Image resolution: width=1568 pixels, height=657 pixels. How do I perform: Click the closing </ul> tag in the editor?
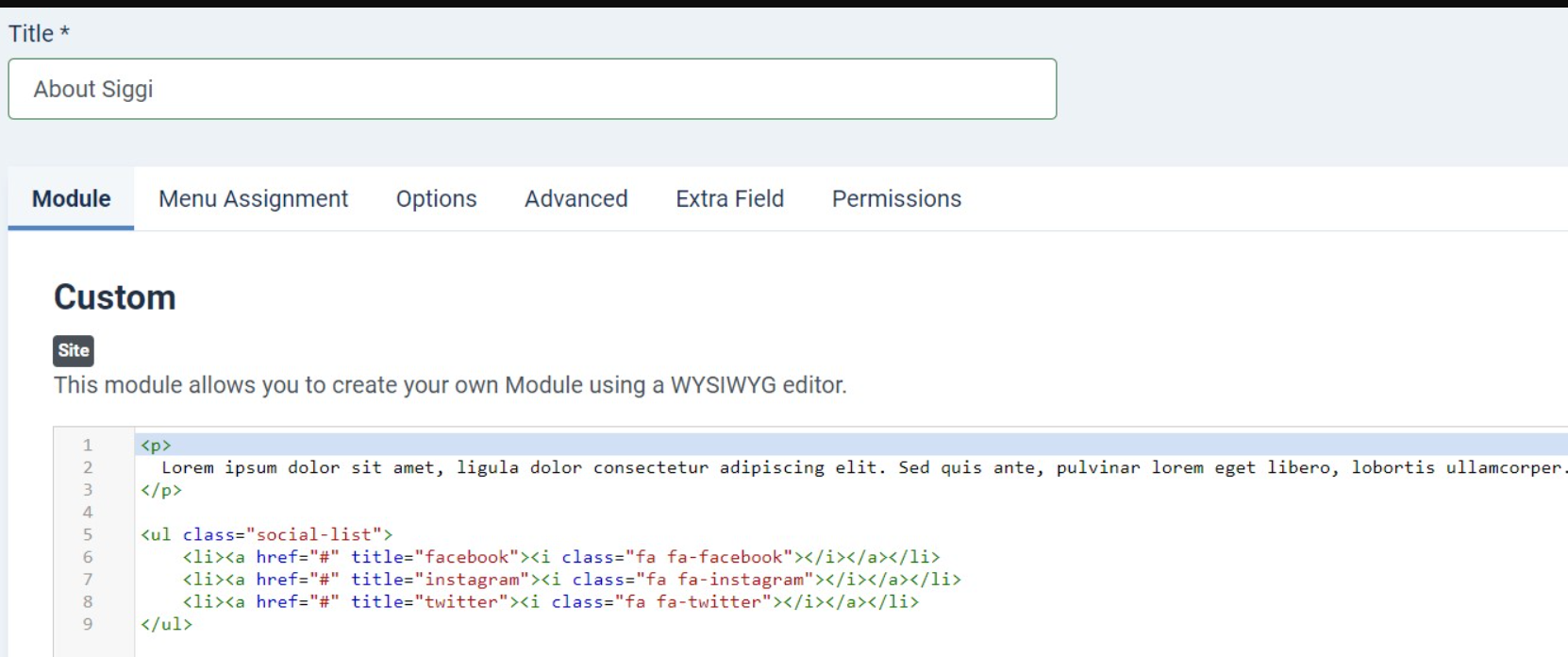pos(166,624)
